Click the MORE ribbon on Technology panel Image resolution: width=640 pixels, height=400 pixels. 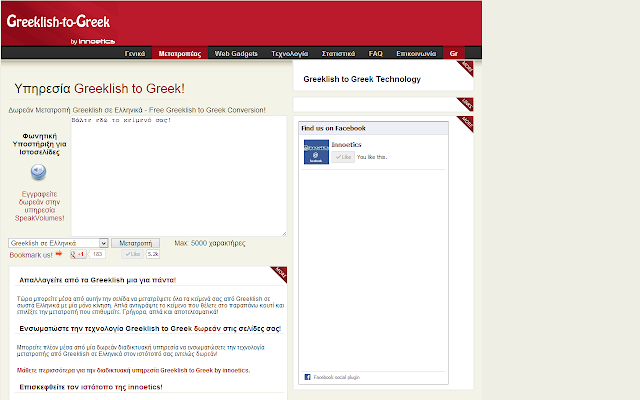(465, 68)
